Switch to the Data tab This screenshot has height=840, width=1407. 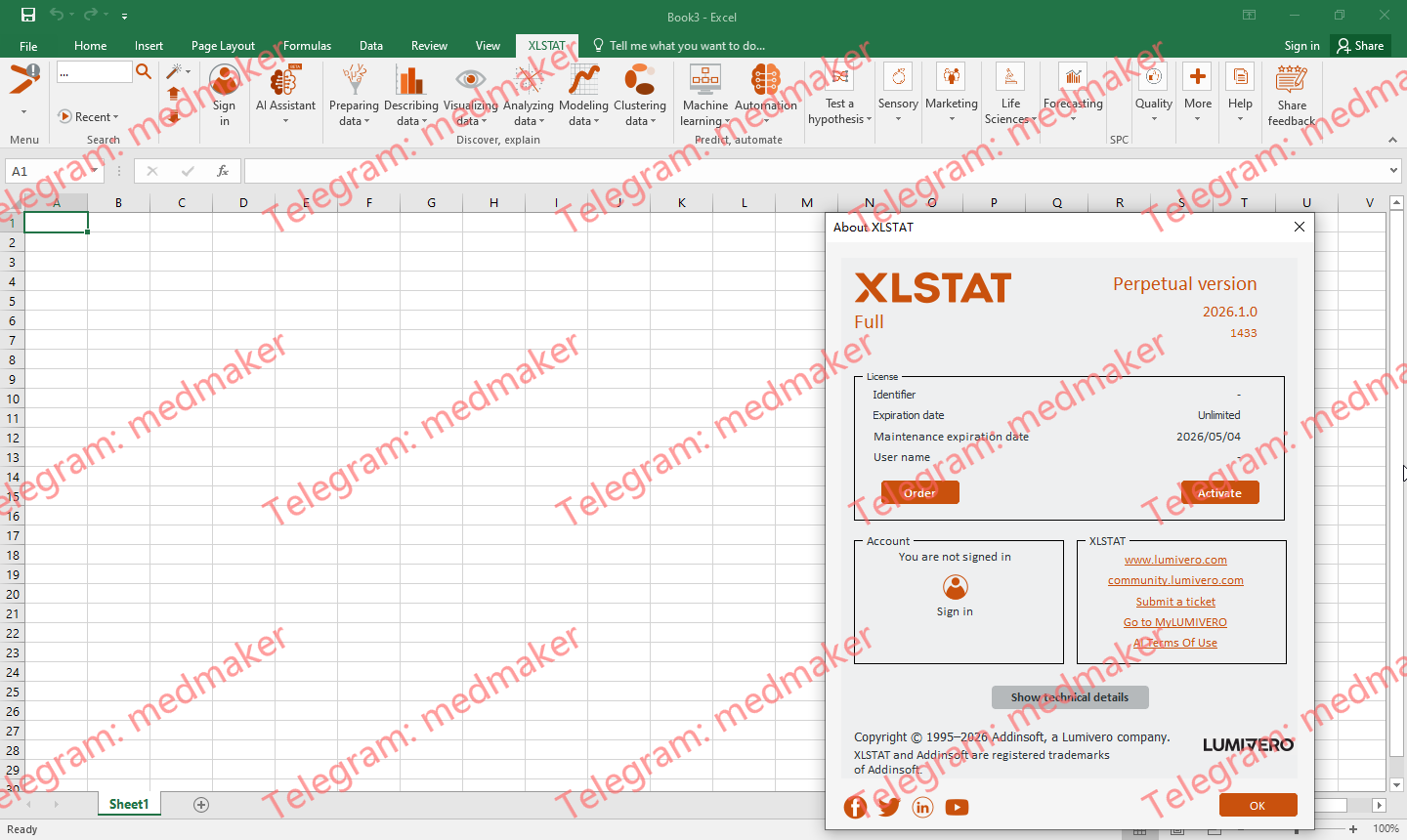click(x=371, y=46)
